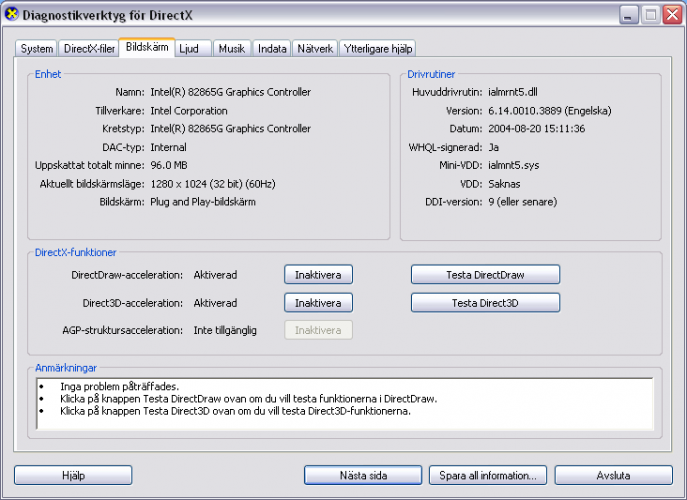This screenshot has width=687, height=500.
Task: Open the DirectX-filer tab
Action: tap(88, 48)
